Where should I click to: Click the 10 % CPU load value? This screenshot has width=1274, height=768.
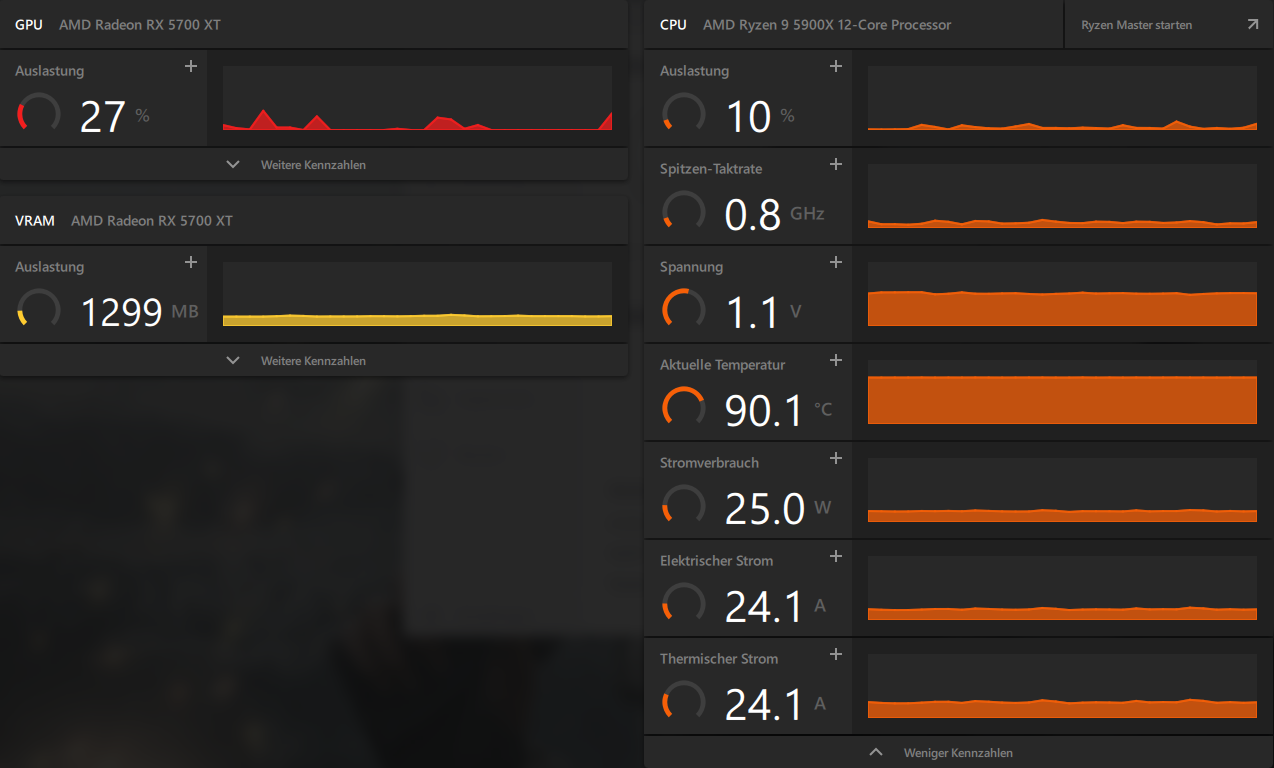(x=760, y=116)
